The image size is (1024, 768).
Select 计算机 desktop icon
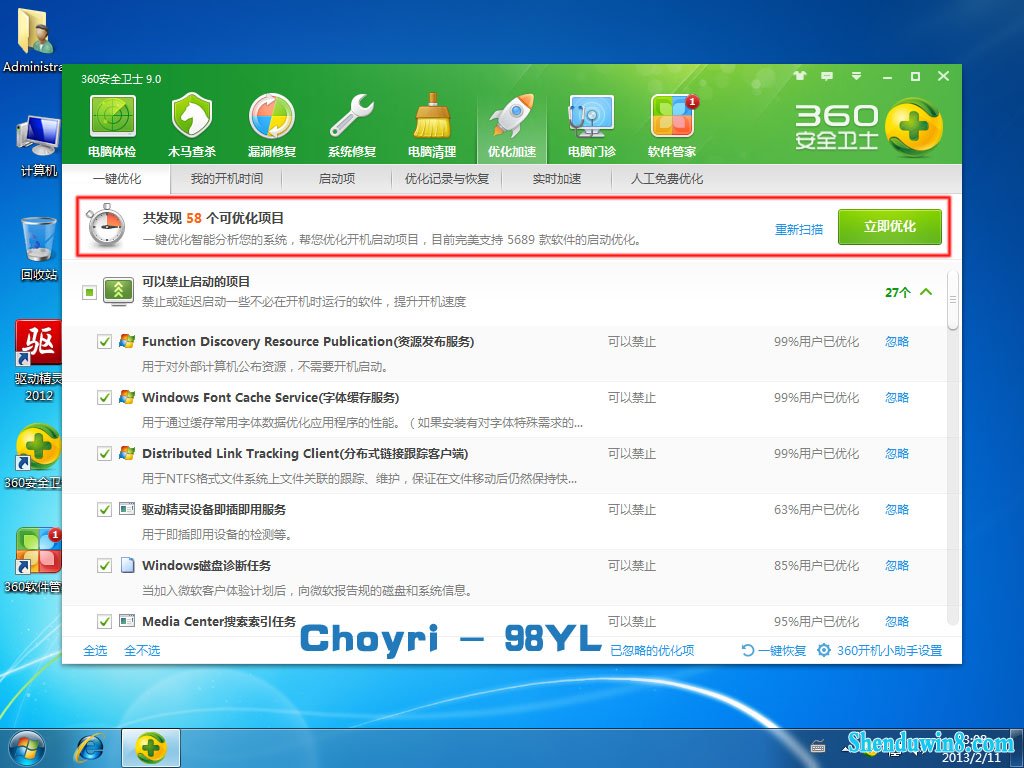pyautogui.click(x=38, y=146)
